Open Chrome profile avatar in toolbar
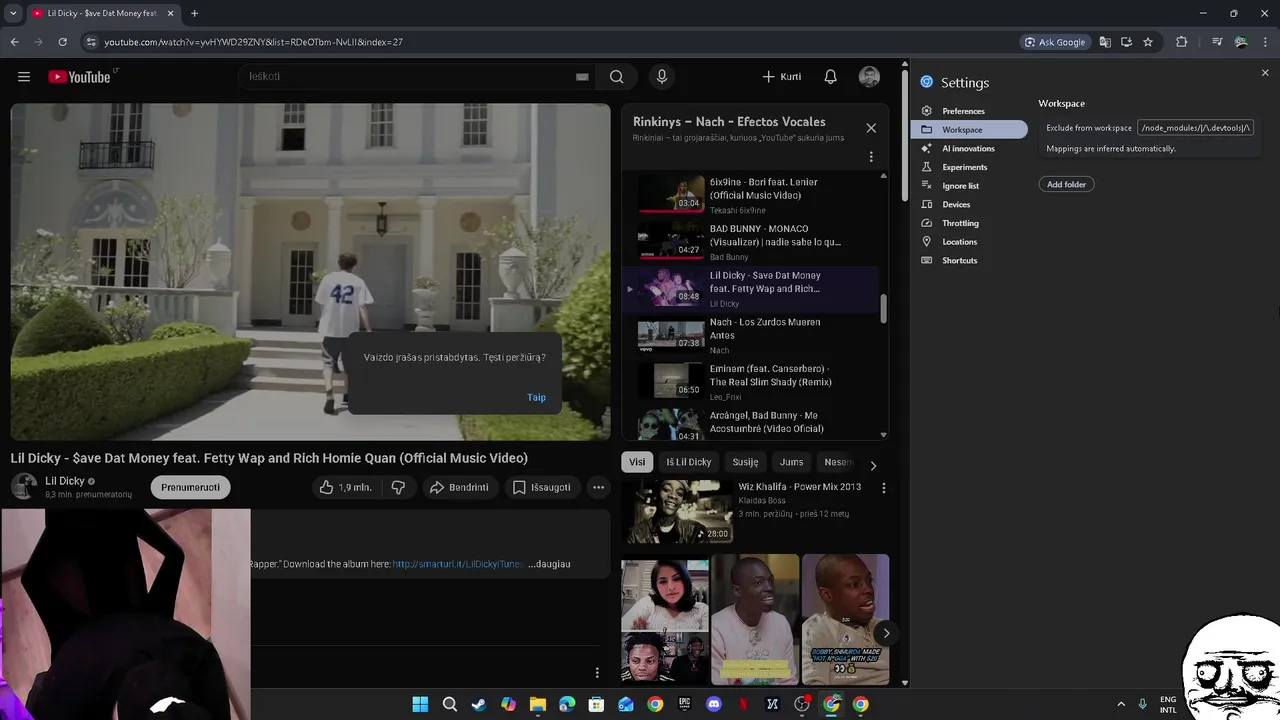 (x=1241, y=42)
